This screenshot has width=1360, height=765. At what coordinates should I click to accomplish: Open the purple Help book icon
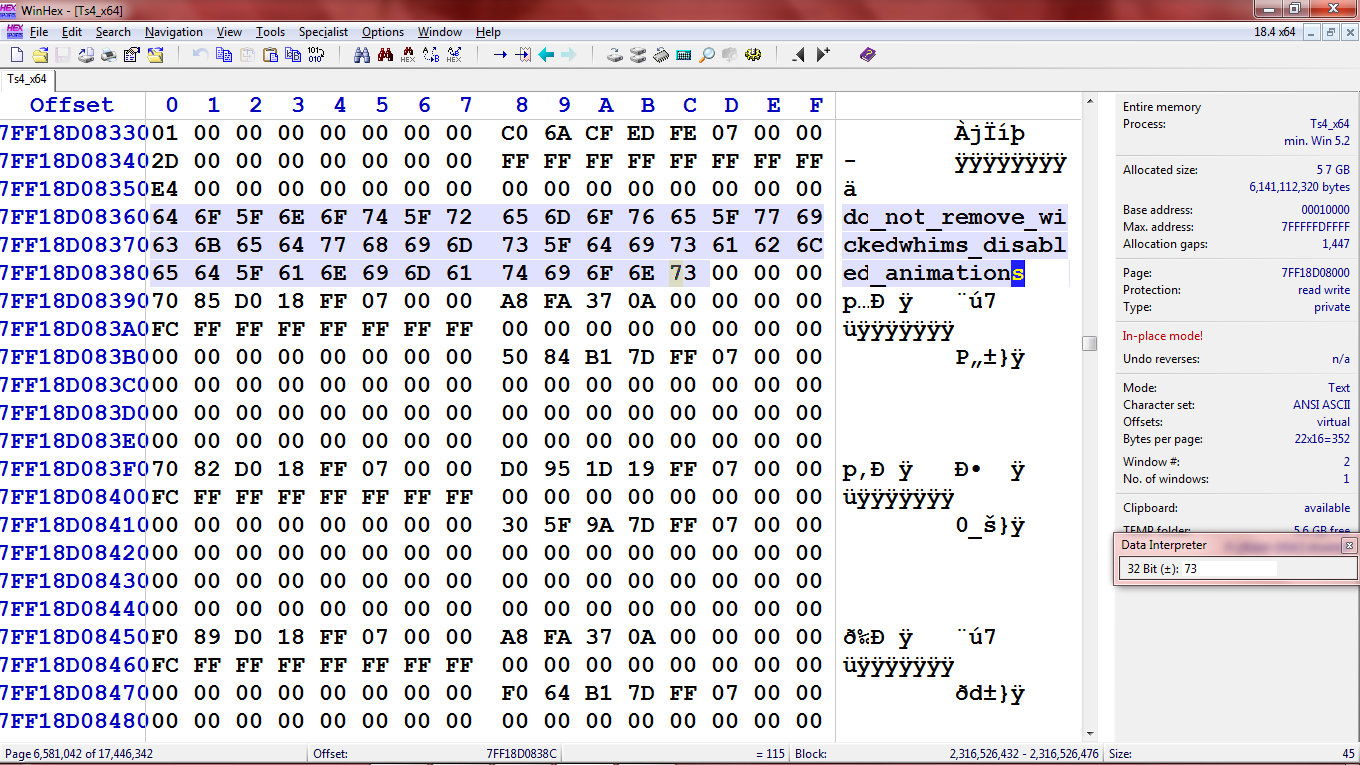tap(867, 55)
